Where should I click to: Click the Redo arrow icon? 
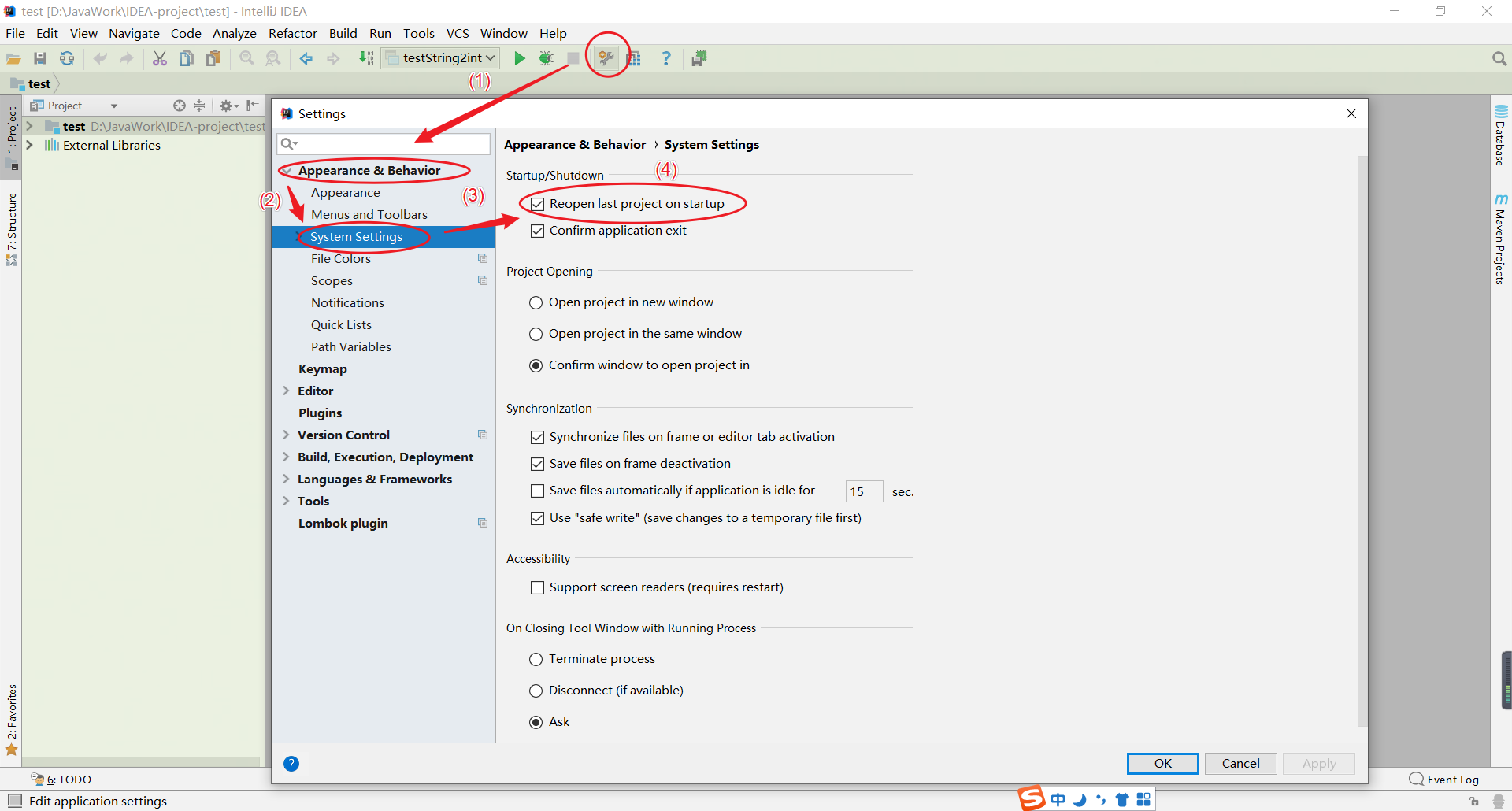pyautogui.click(x=126, y=58)
